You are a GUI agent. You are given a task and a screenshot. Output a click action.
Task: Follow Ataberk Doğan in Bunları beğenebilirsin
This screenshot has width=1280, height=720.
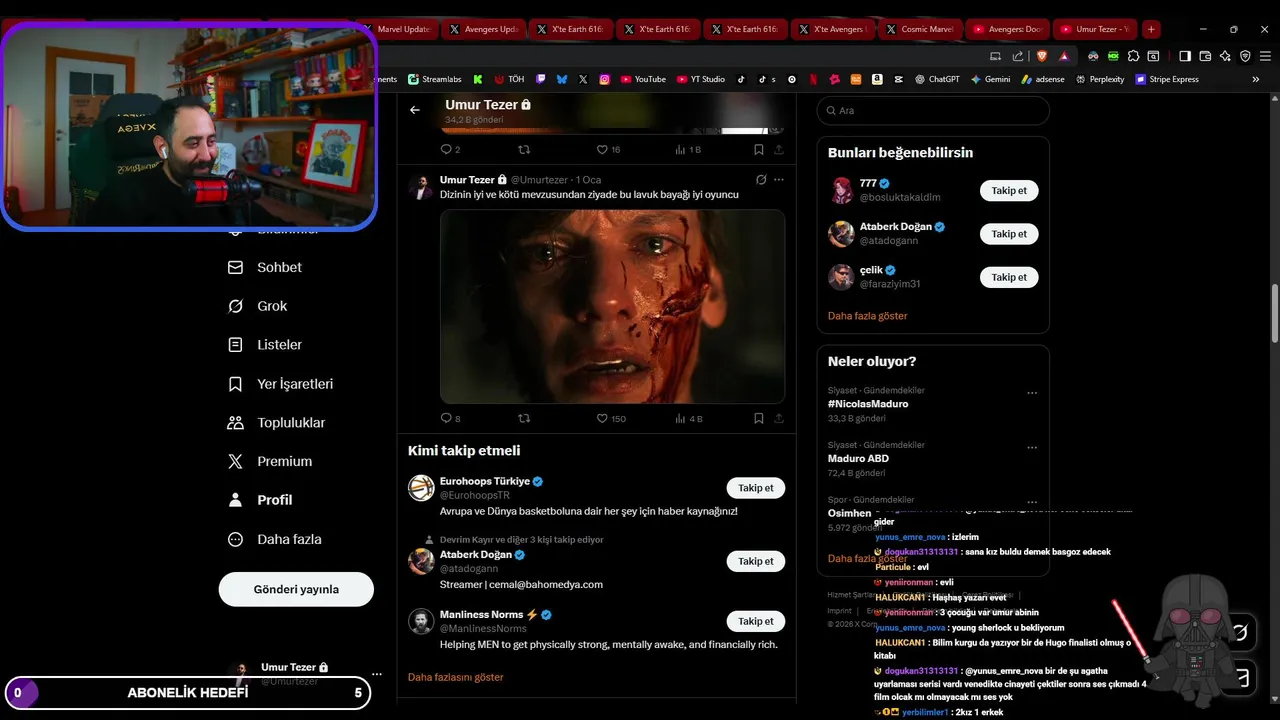point(1009,234)
